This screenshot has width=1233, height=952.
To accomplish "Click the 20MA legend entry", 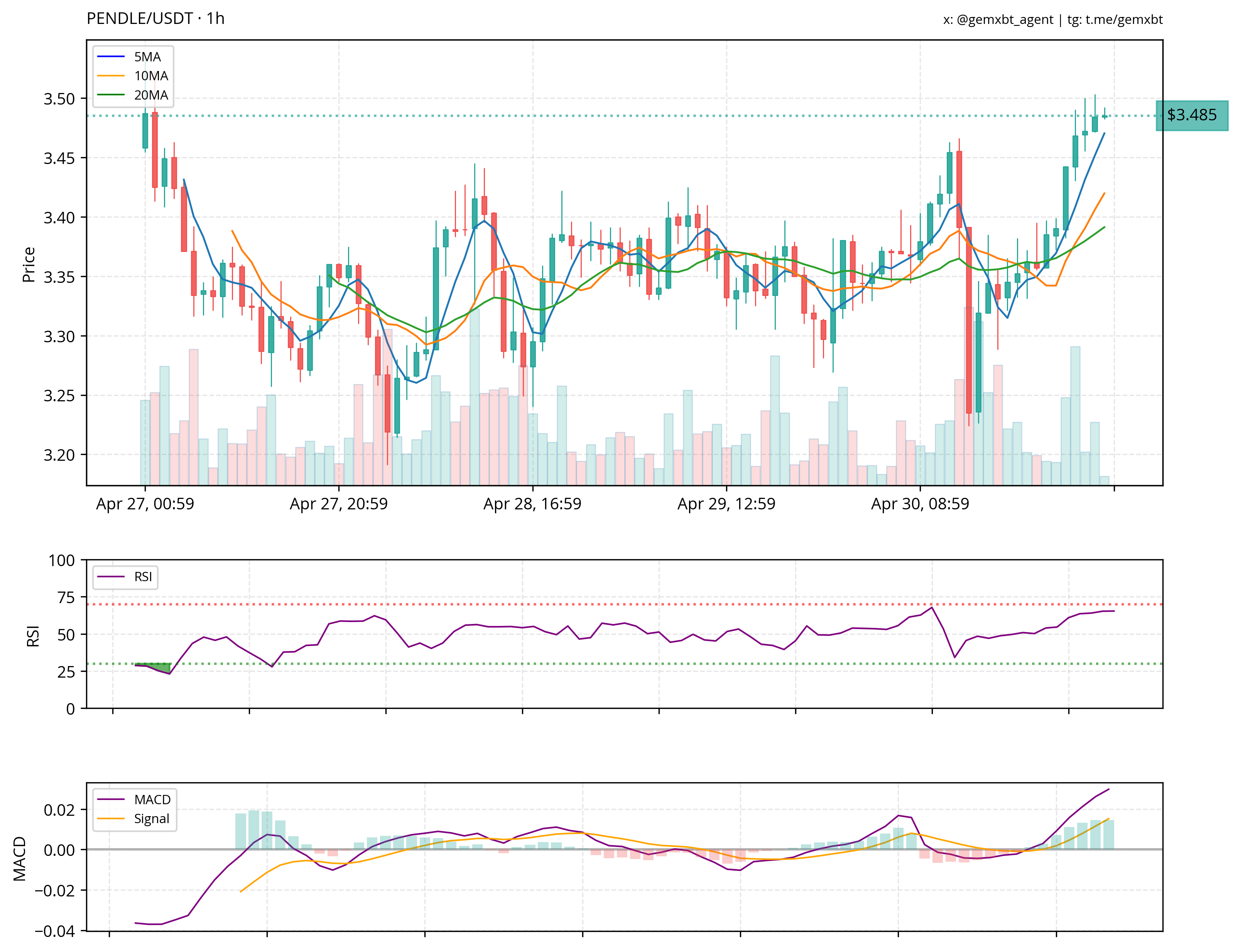I will point(133,95).
